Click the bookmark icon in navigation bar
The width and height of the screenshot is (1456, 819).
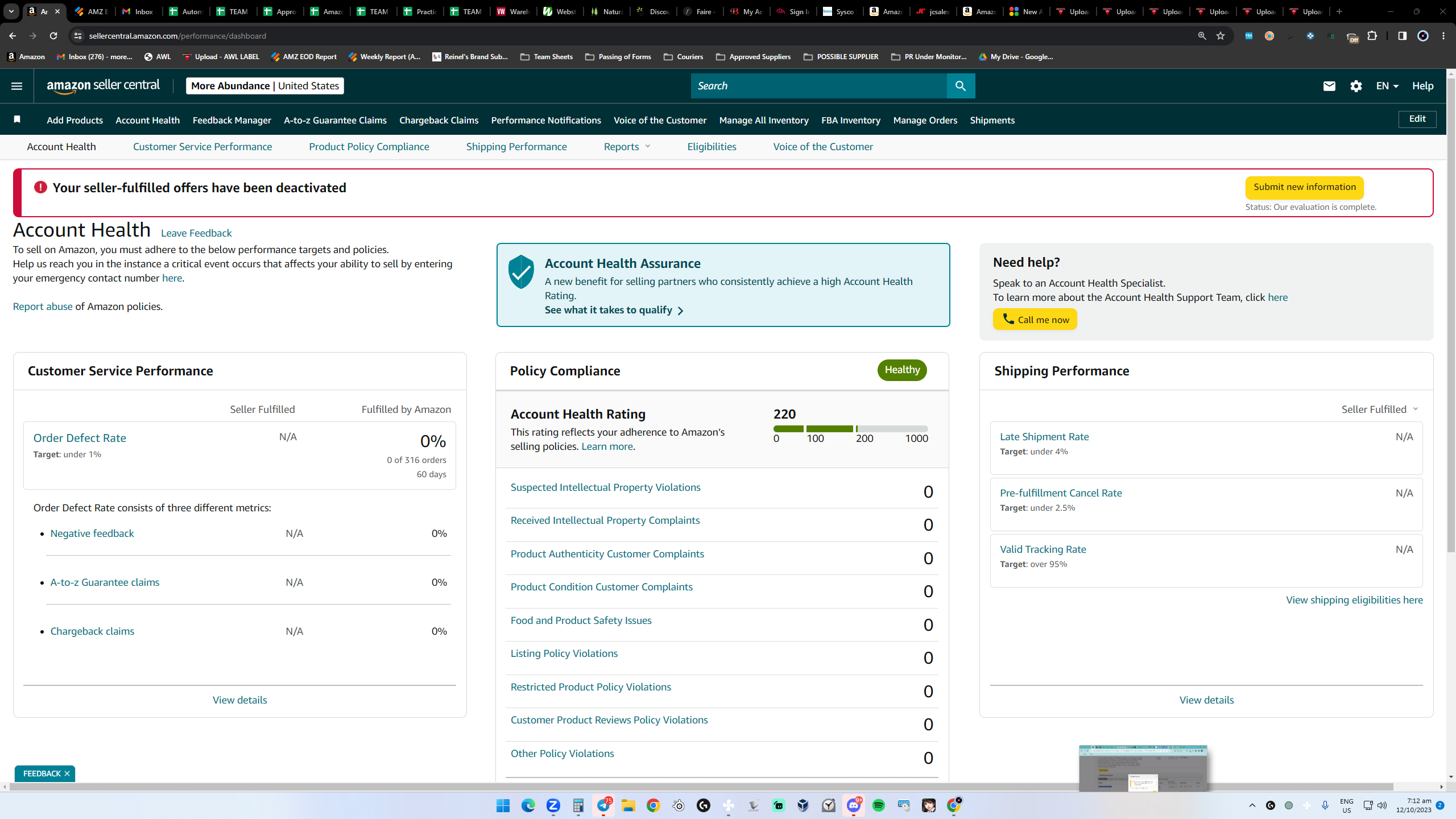[17, 119]
